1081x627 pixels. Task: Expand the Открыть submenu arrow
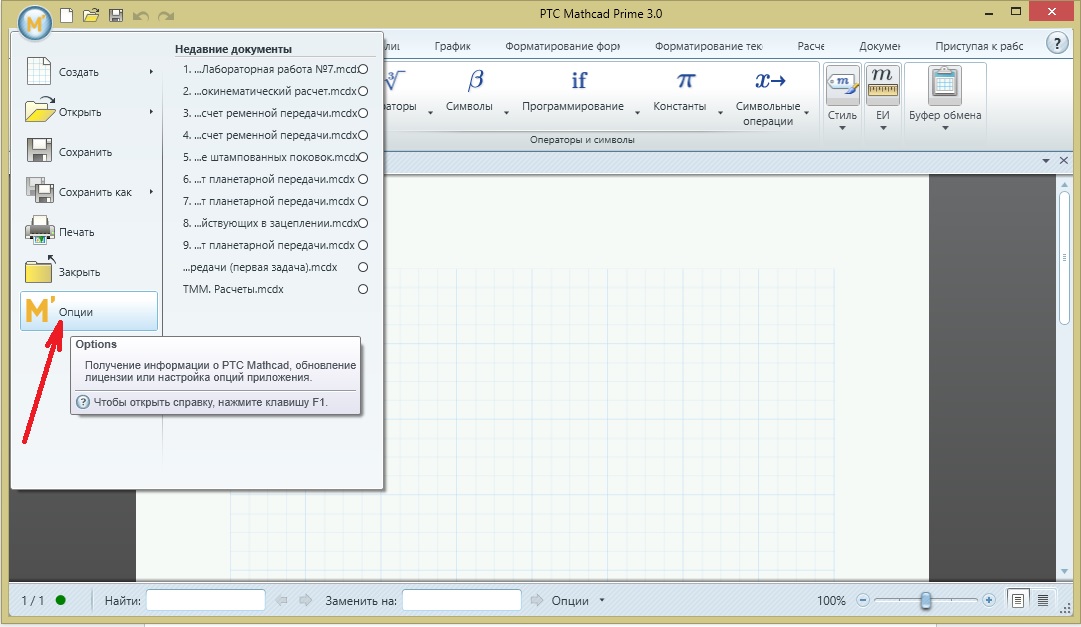(151, 112)
